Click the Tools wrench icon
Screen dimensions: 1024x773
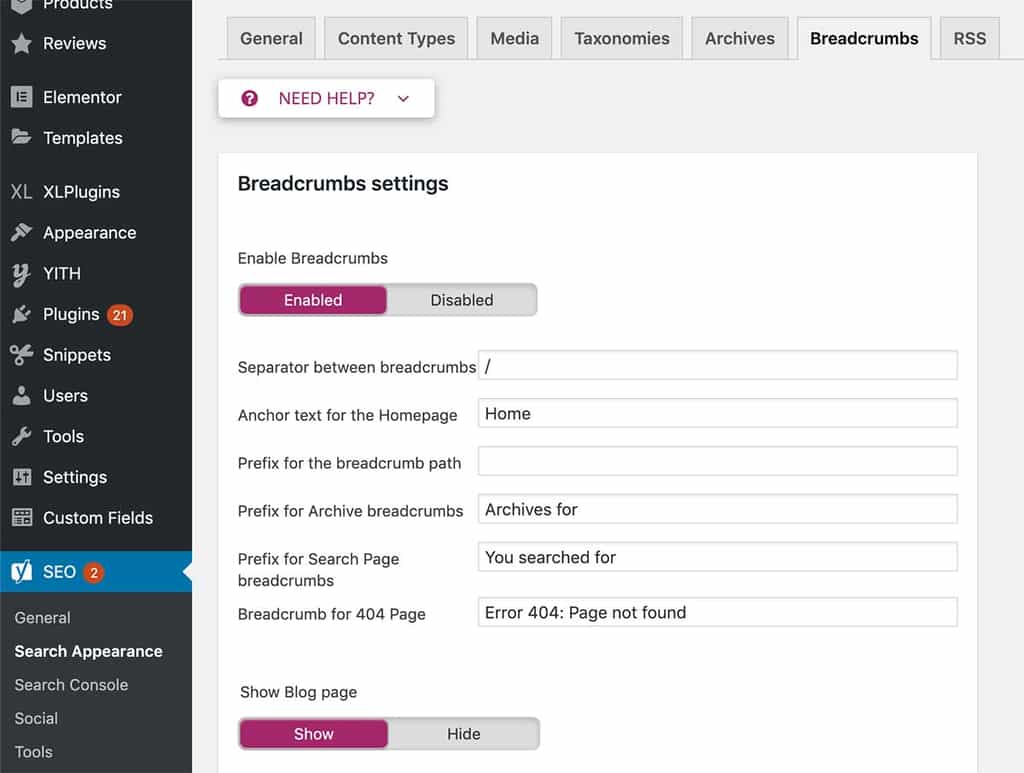click(22, 436)
